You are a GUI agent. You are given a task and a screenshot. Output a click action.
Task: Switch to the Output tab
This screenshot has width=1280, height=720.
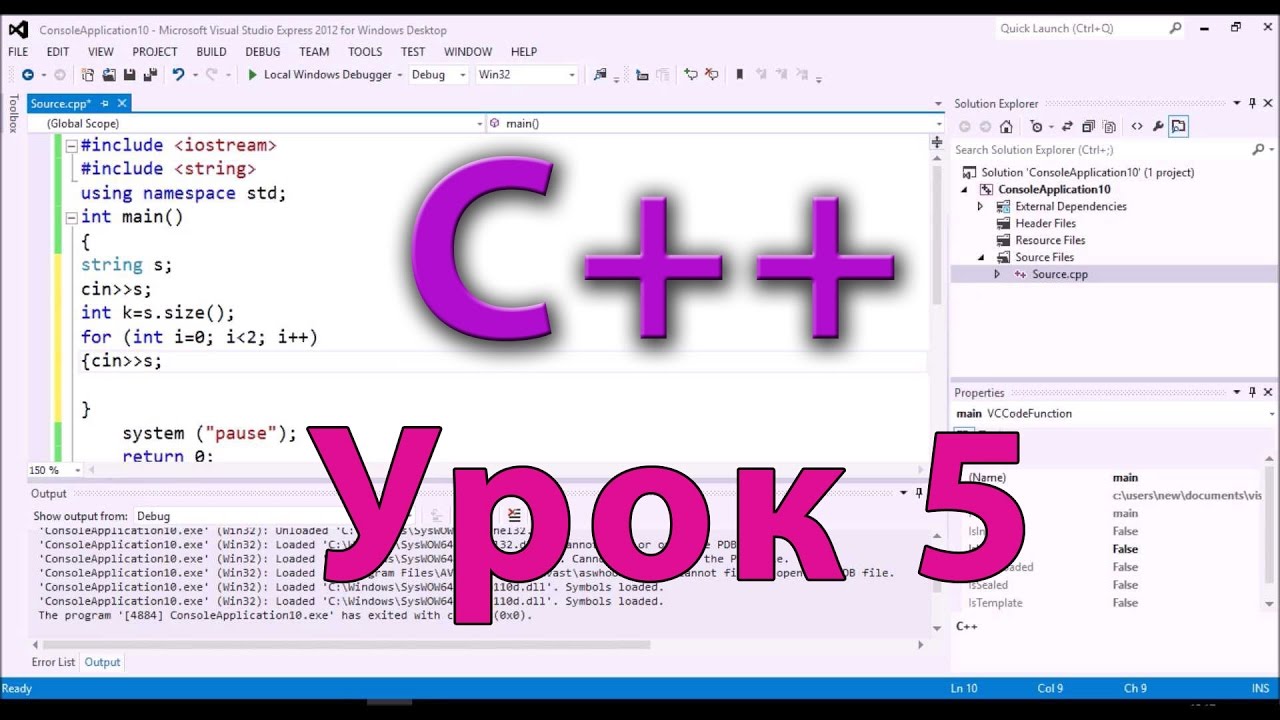point(102,662)
